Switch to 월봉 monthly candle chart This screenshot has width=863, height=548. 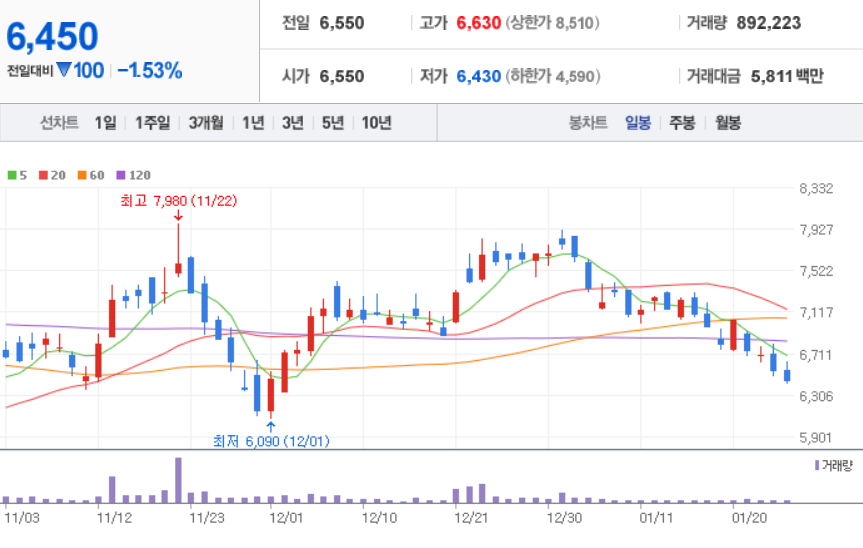(728, 122)
